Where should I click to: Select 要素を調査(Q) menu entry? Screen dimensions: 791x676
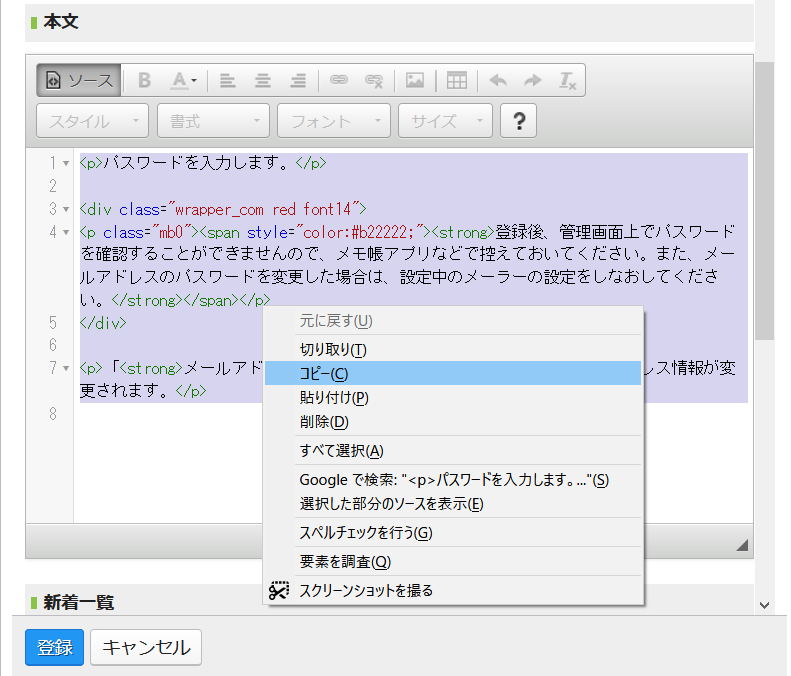tap(453, 561)
